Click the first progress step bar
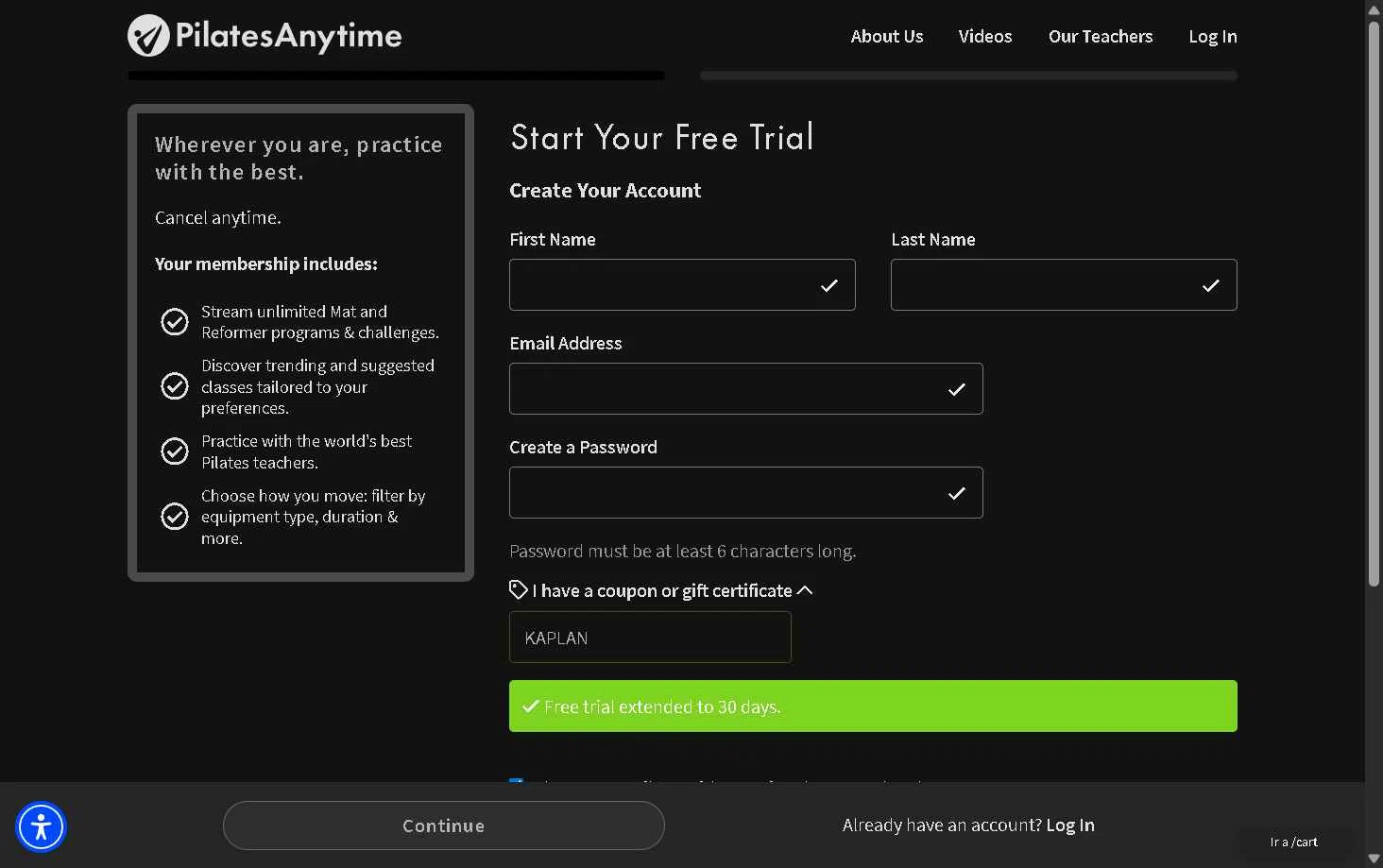 pos(396,76)
